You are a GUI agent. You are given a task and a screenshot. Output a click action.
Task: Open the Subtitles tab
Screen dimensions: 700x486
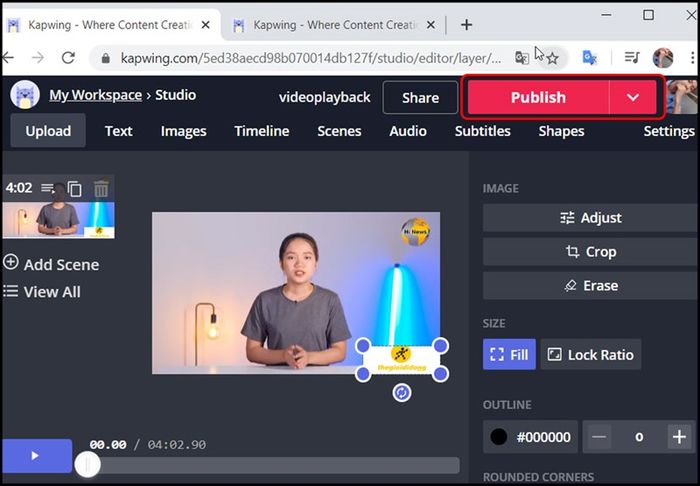point(483,131)
